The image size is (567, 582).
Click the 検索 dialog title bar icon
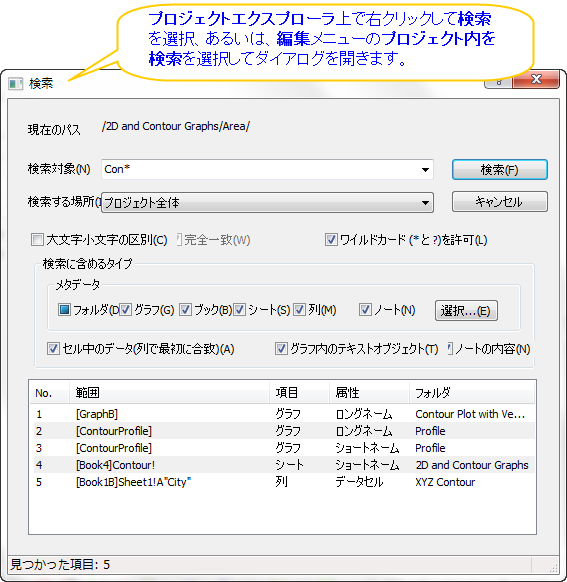16,83
